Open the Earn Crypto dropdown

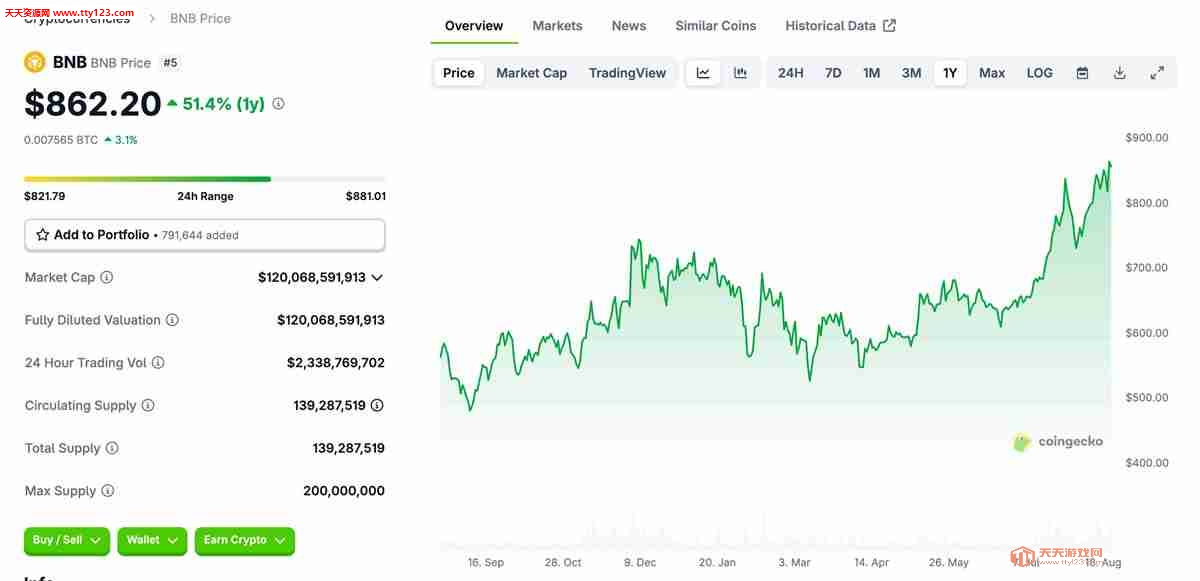[x=245, y=540]
